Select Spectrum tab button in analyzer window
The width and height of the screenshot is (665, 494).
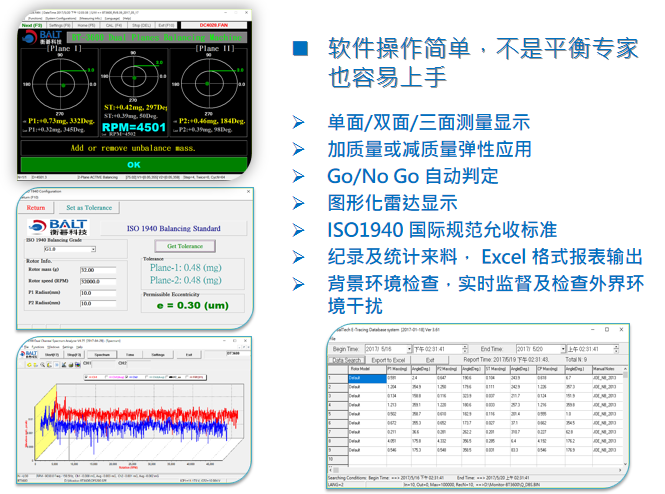(x=102, y=354)
